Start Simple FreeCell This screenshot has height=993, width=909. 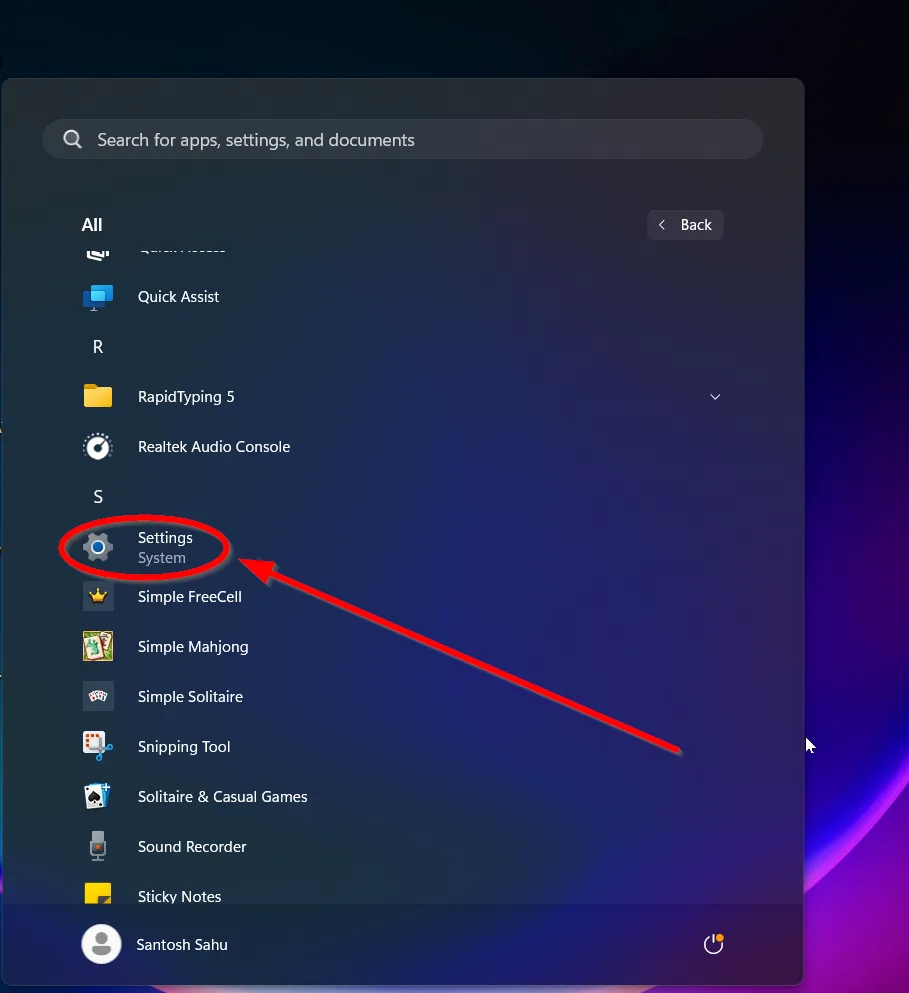pyautogui.click(x=189, y=596)
